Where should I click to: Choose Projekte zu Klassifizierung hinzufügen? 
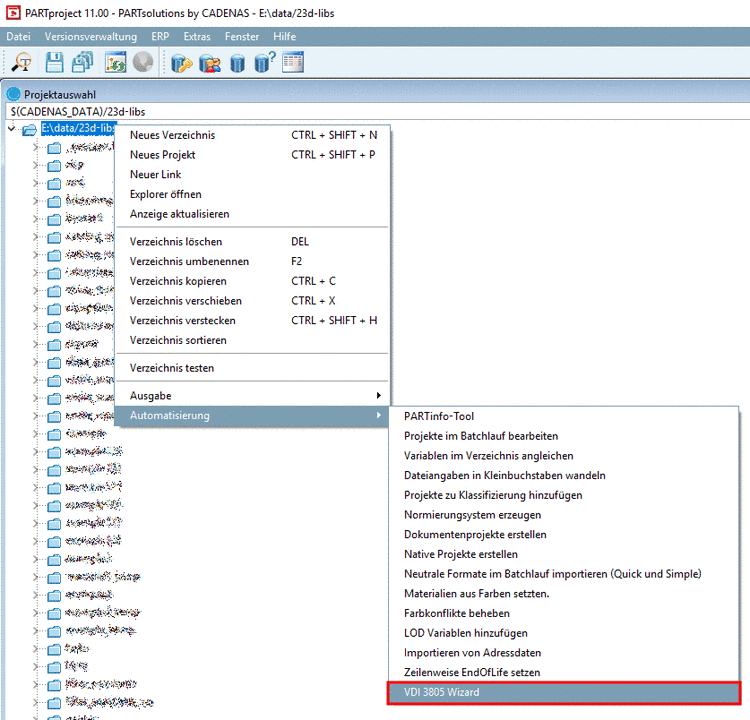click(x=564, y=495)
